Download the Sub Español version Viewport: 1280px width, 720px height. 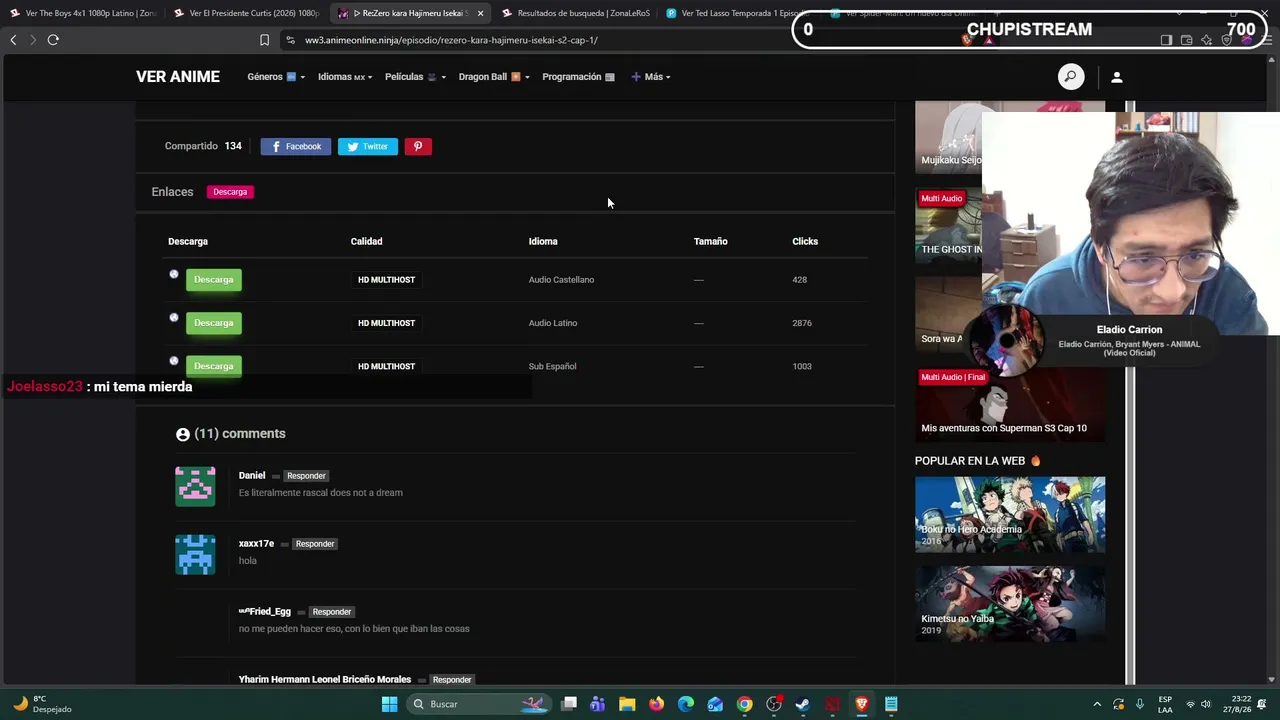click(x=214, y=366)
